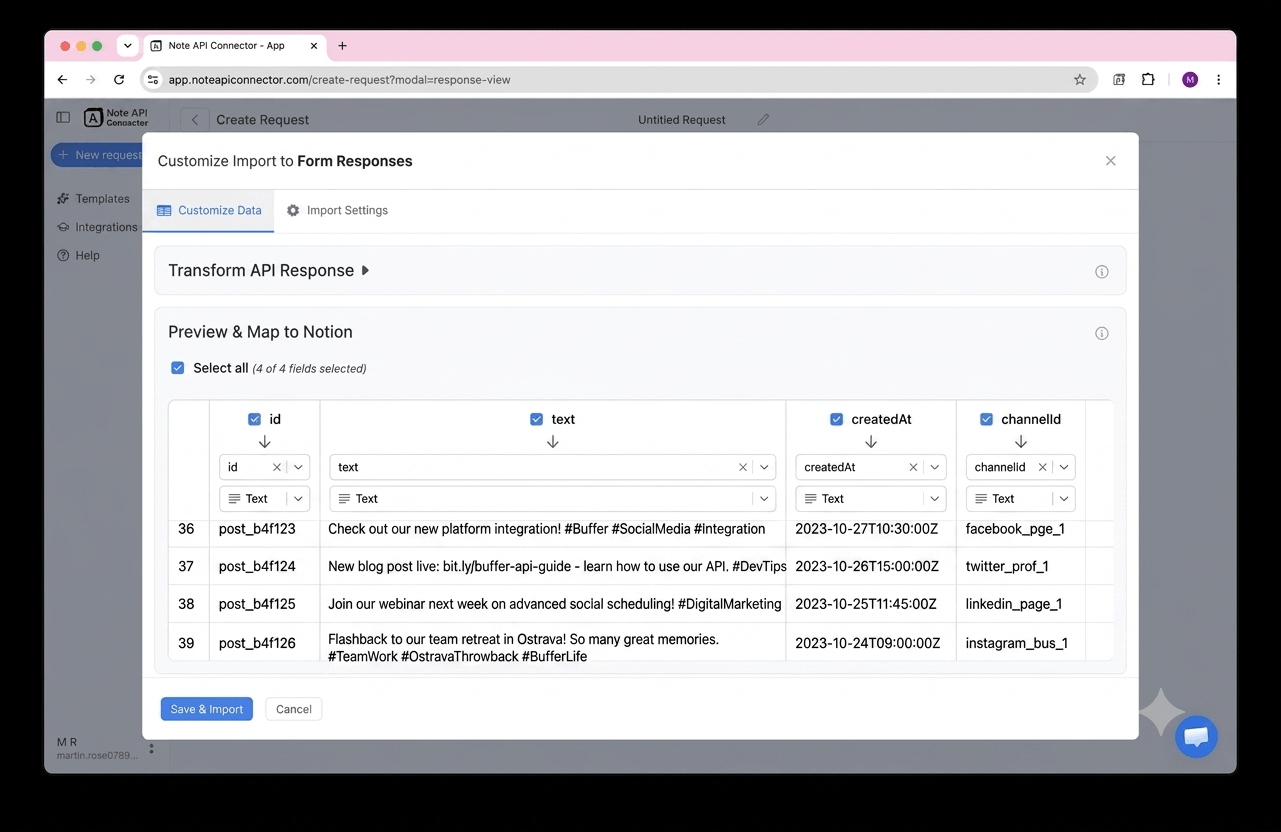Open the createdAt property name dropdown
Viewport: 1281px width, 832px height.
point(935,467)
